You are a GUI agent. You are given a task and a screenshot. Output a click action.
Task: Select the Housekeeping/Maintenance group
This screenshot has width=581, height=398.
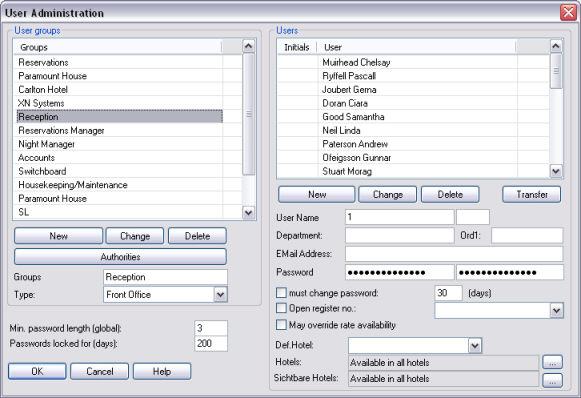coord(120,185)
